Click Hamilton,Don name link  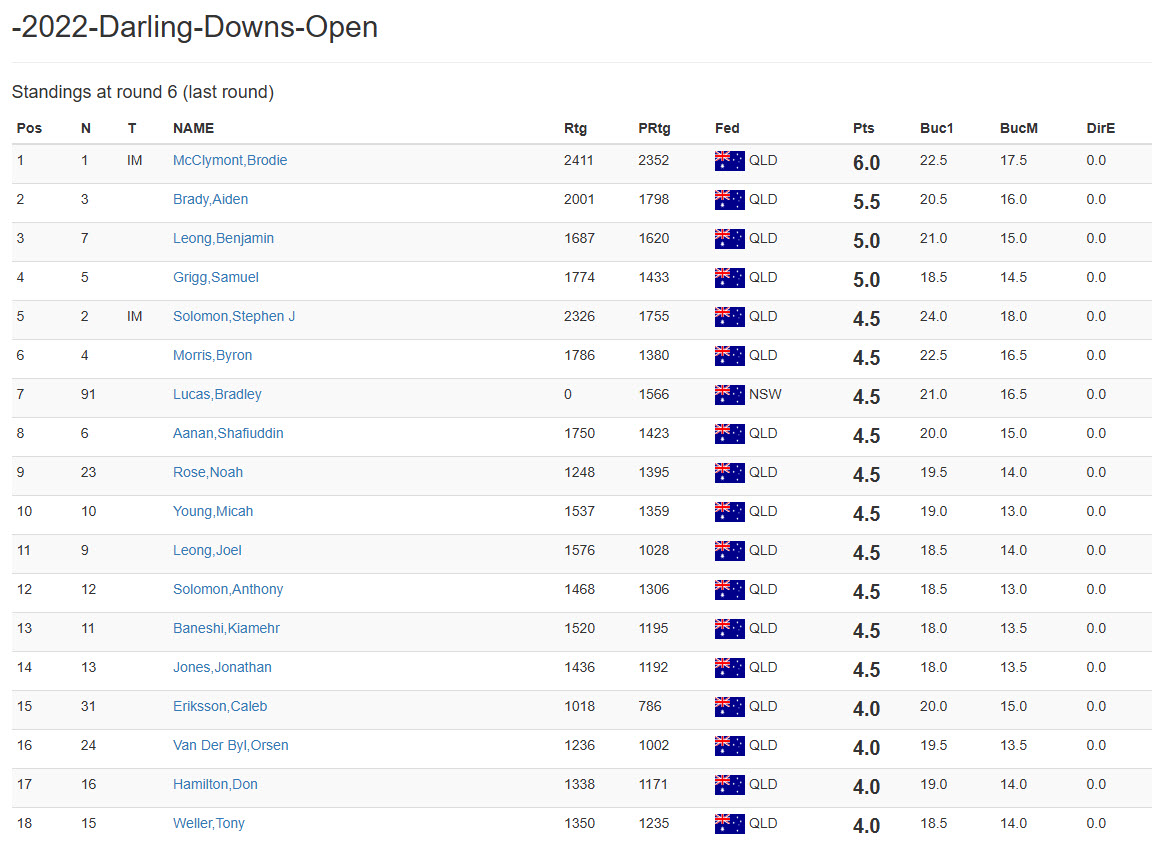point(215,785)
